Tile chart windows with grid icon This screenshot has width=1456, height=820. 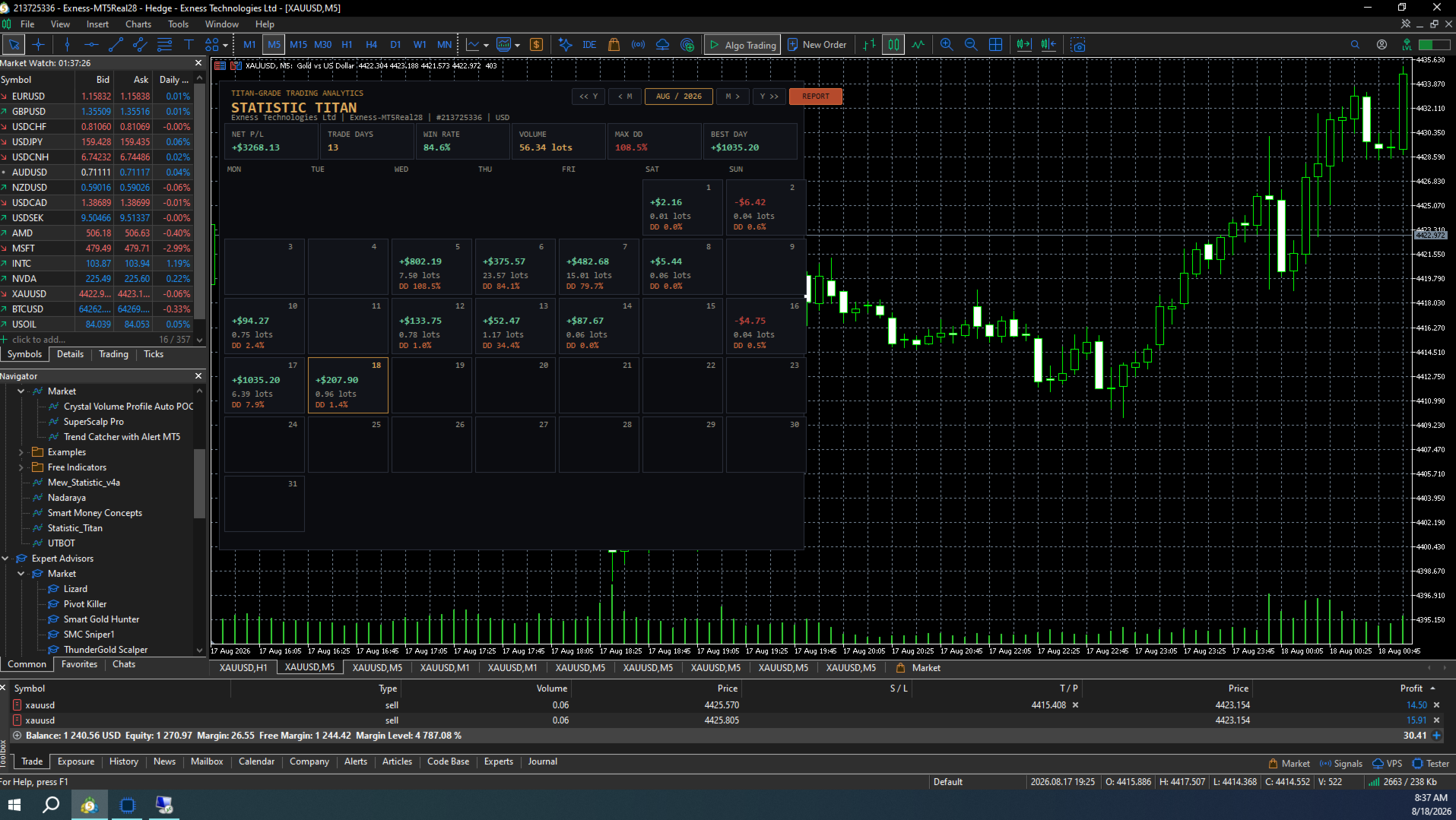point(995,45)
